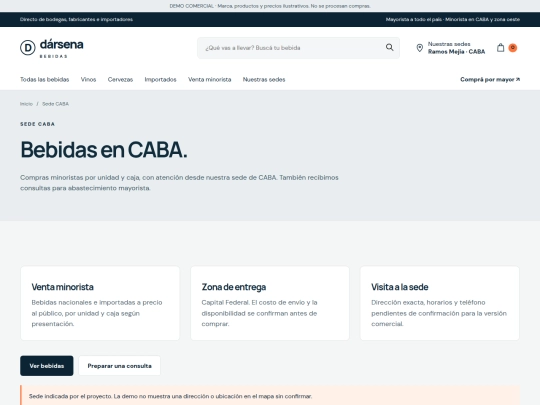Click Inicio breadcrumb link

[26, 104]
